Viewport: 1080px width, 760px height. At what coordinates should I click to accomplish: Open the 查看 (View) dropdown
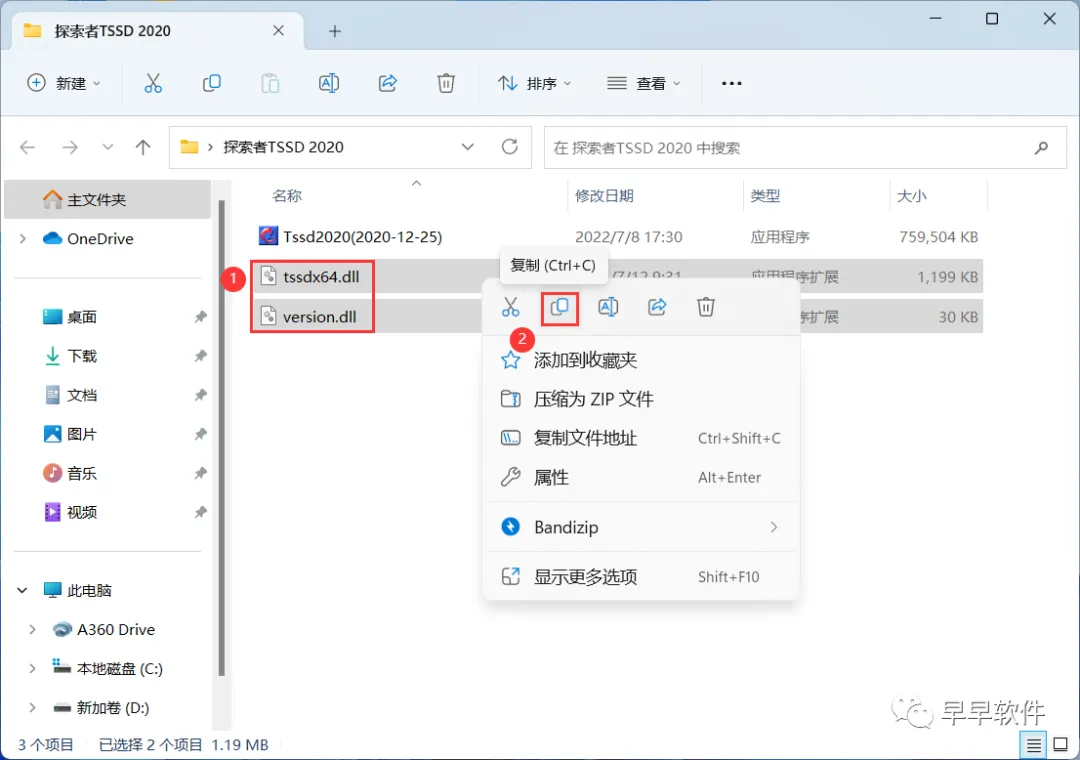click(x=643, y=83)
